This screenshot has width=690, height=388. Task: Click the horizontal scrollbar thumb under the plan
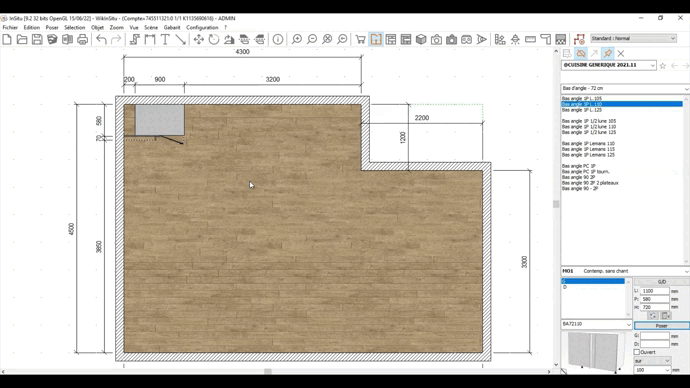268,372
